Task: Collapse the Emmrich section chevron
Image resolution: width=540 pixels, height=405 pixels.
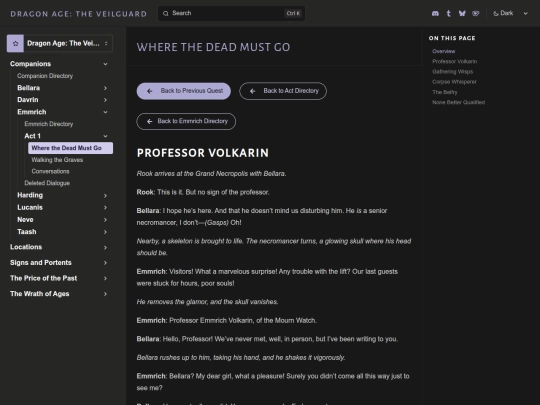Action: tap(105, 112)
